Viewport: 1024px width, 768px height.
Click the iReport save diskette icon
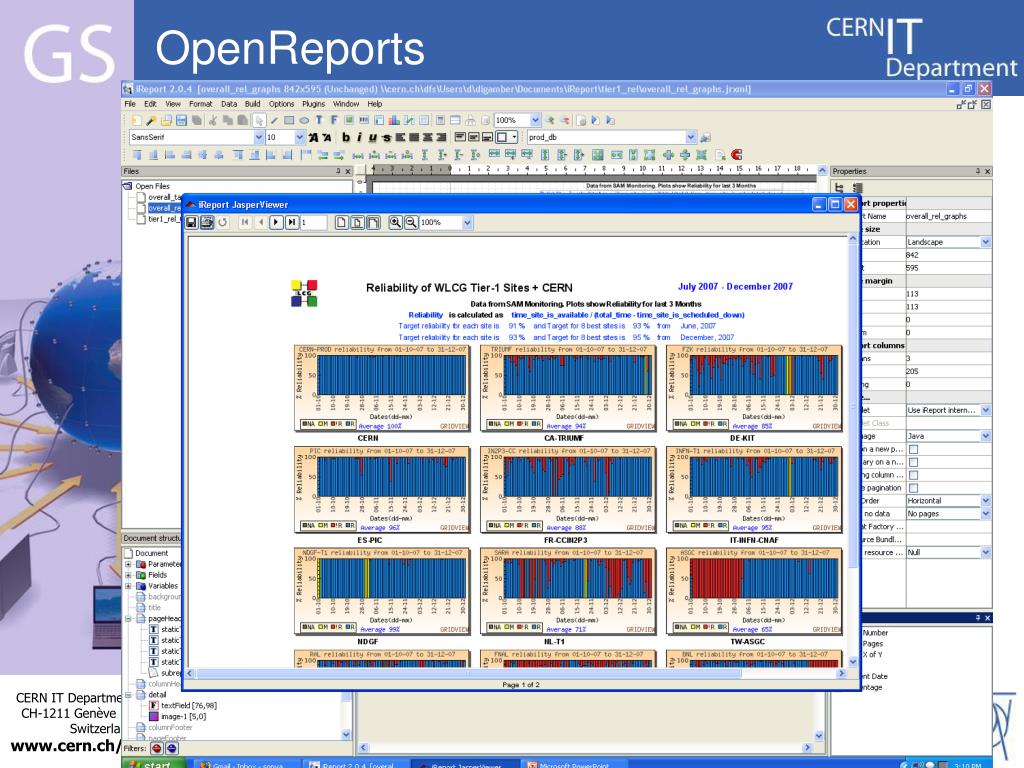(x=182, y=120)
